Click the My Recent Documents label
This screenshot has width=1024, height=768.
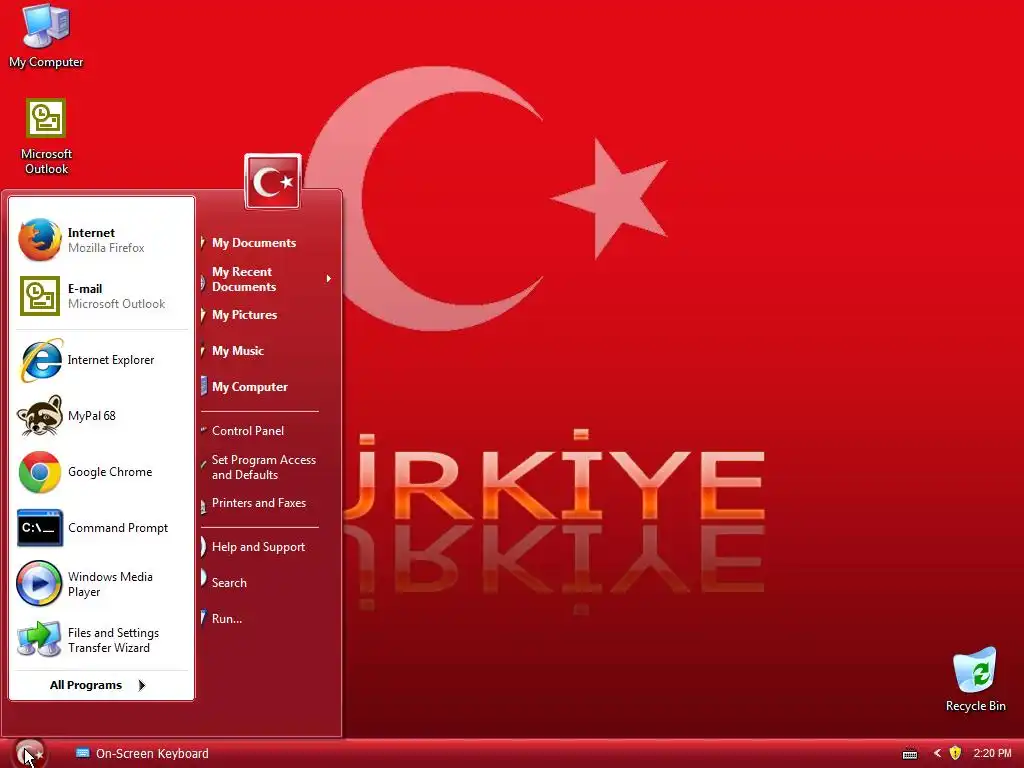coord(244,279)
